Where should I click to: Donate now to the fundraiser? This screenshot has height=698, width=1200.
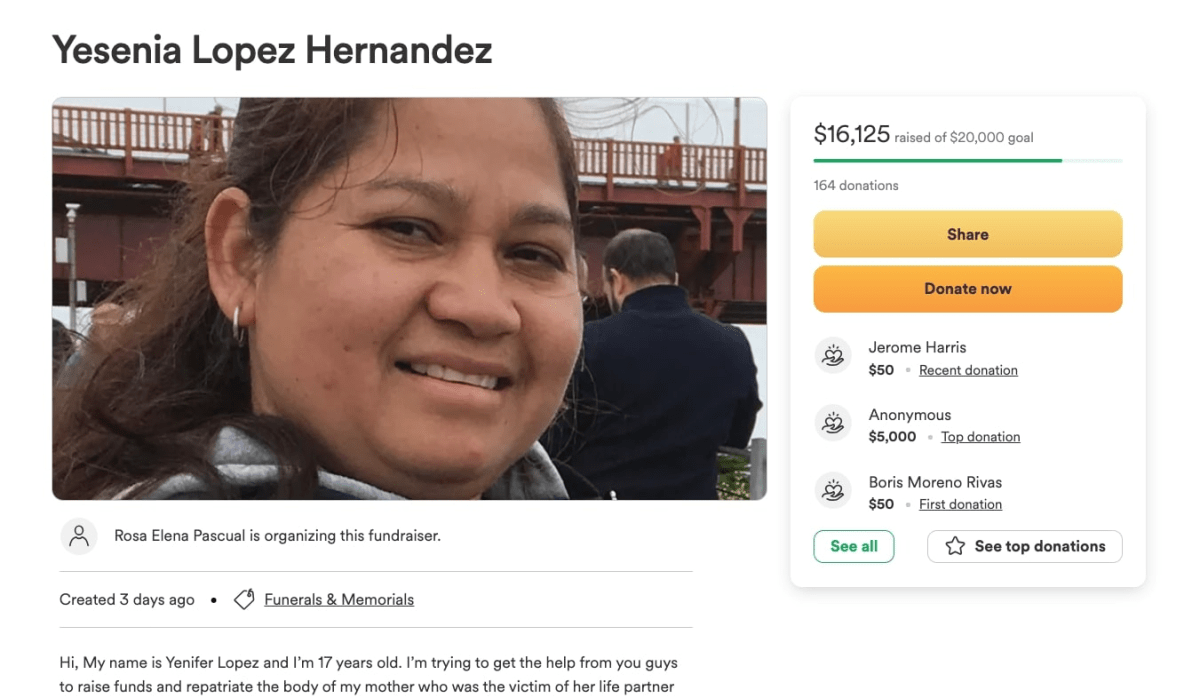pos(968,289)
